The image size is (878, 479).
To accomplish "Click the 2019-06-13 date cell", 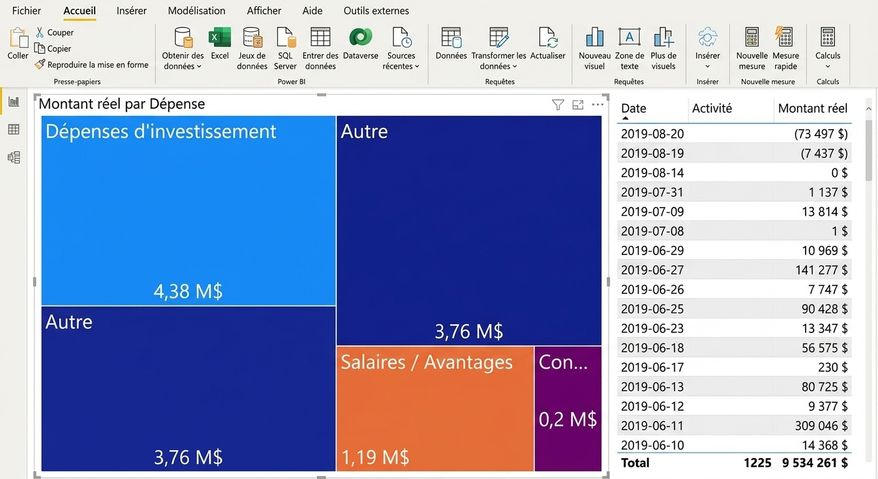I will (652, 387).
